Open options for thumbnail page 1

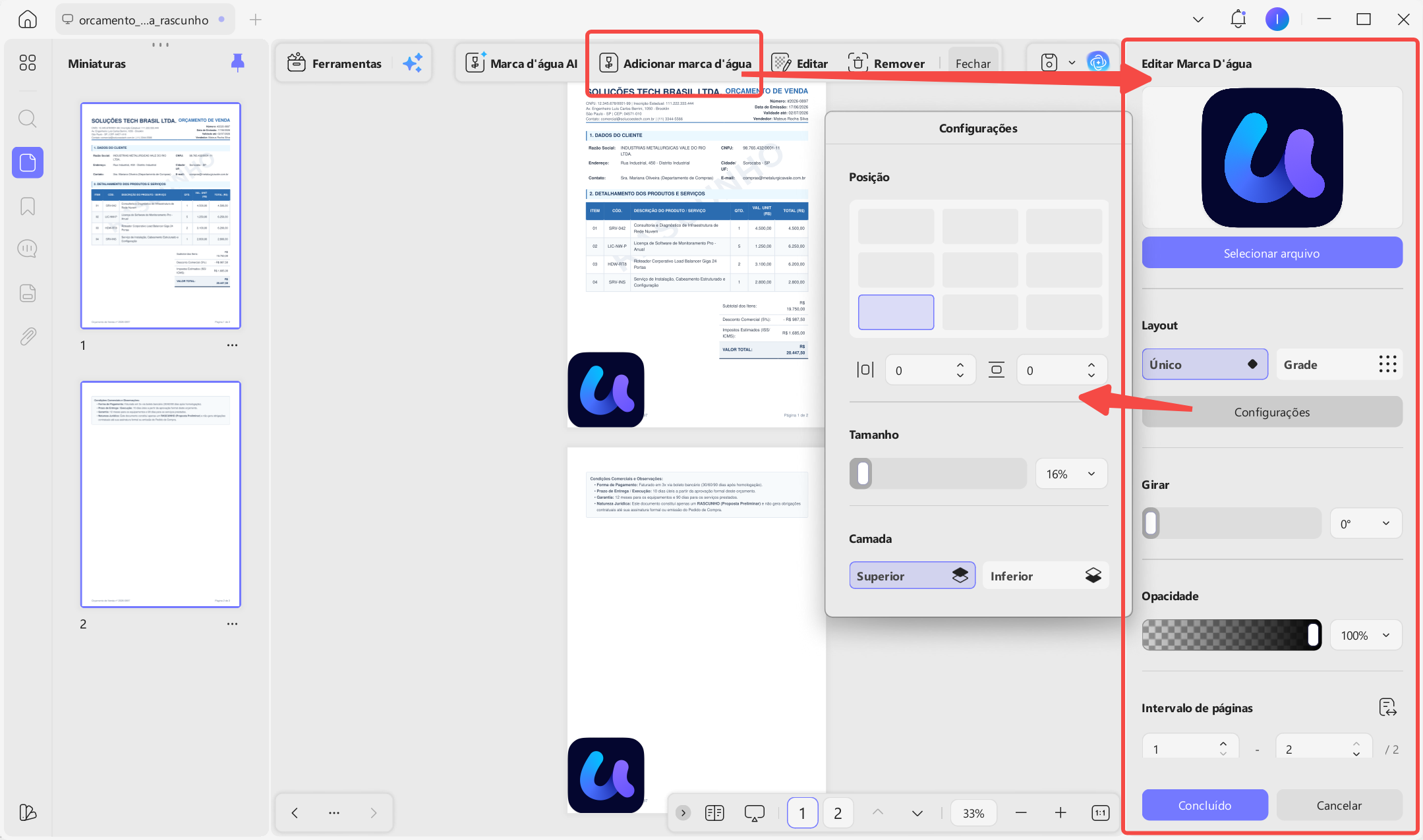pos(232,345)
